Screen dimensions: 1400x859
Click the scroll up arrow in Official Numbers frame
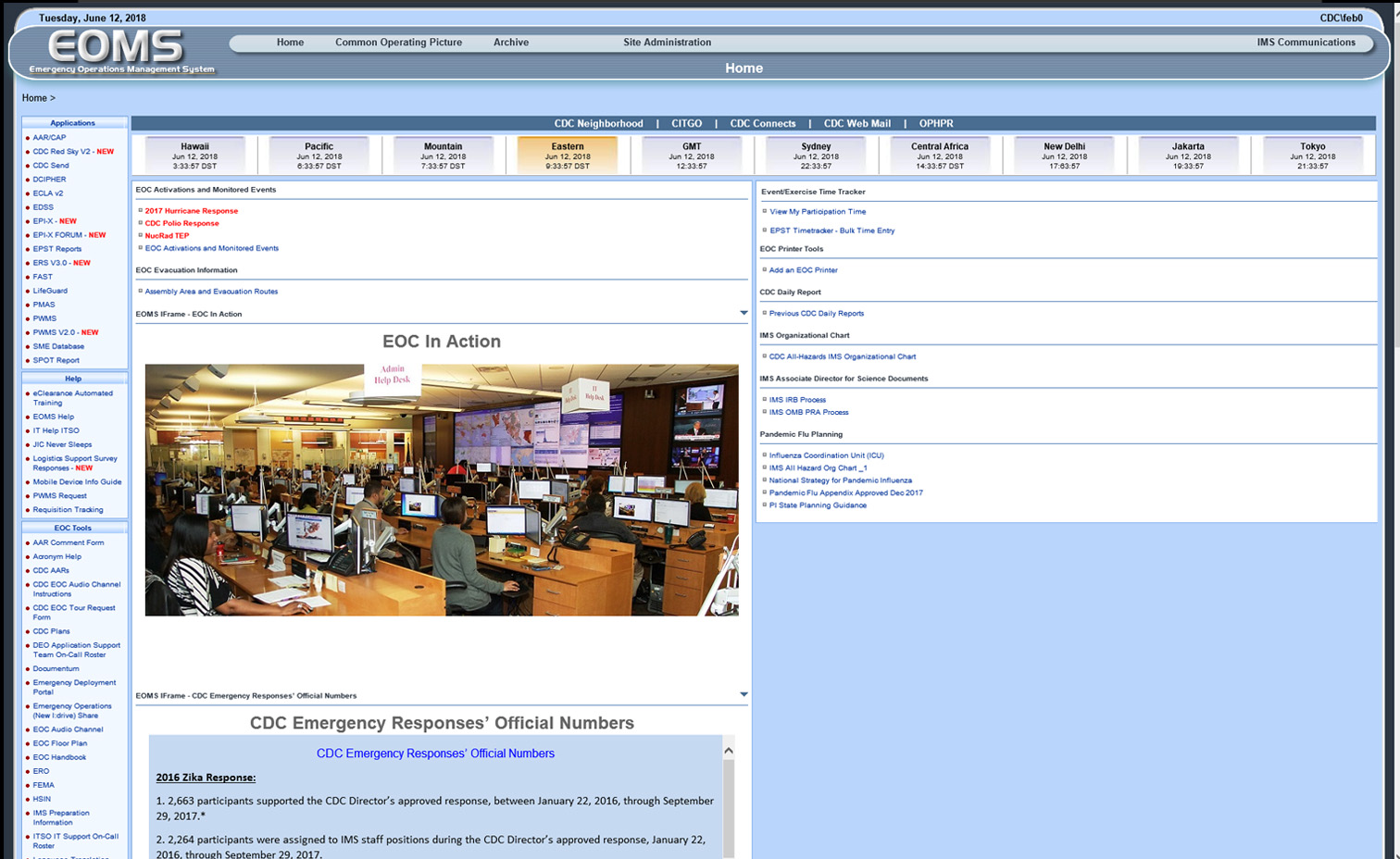pyautogui.click(x=729, y=751)
